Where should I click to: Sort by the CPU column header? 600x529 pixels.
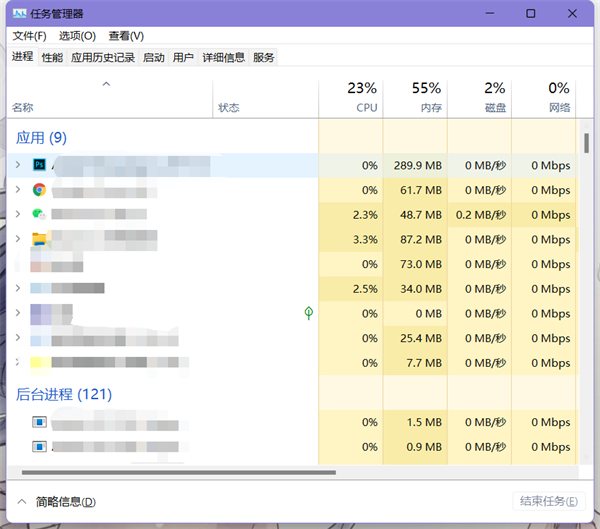click(351, 99)
